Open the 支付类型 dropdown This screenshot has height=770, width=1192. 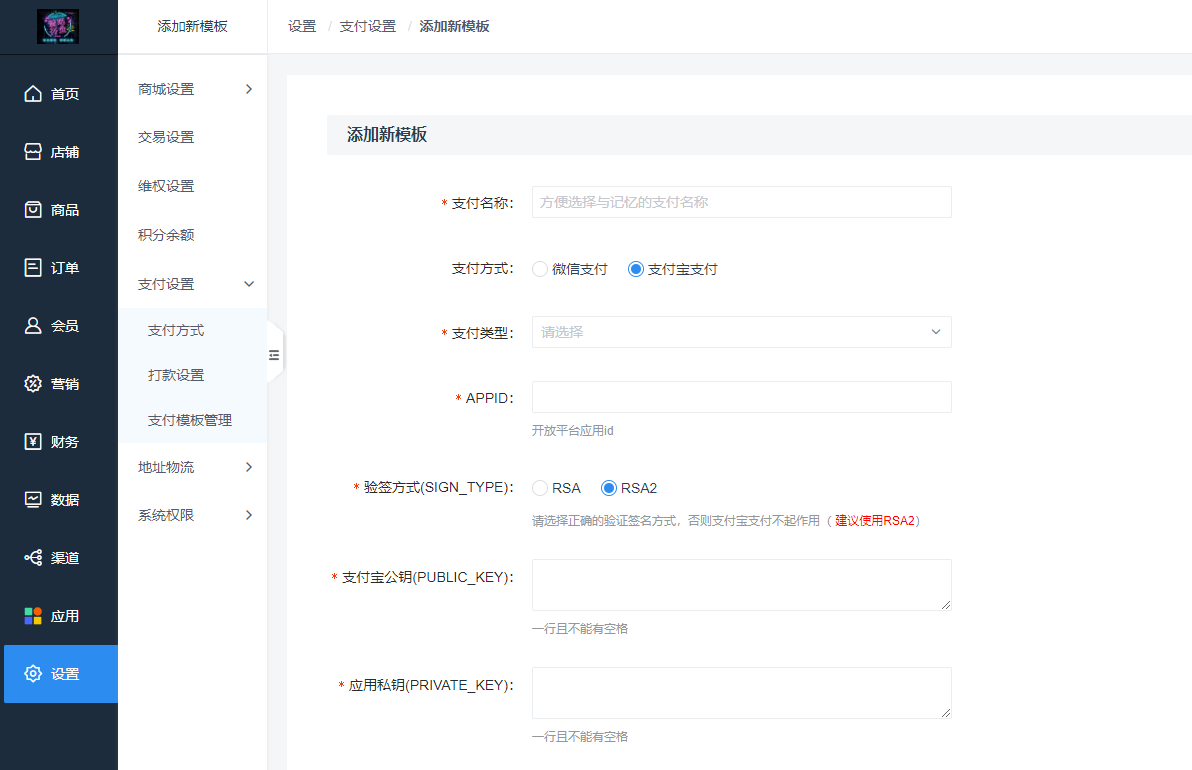[741, 332]
